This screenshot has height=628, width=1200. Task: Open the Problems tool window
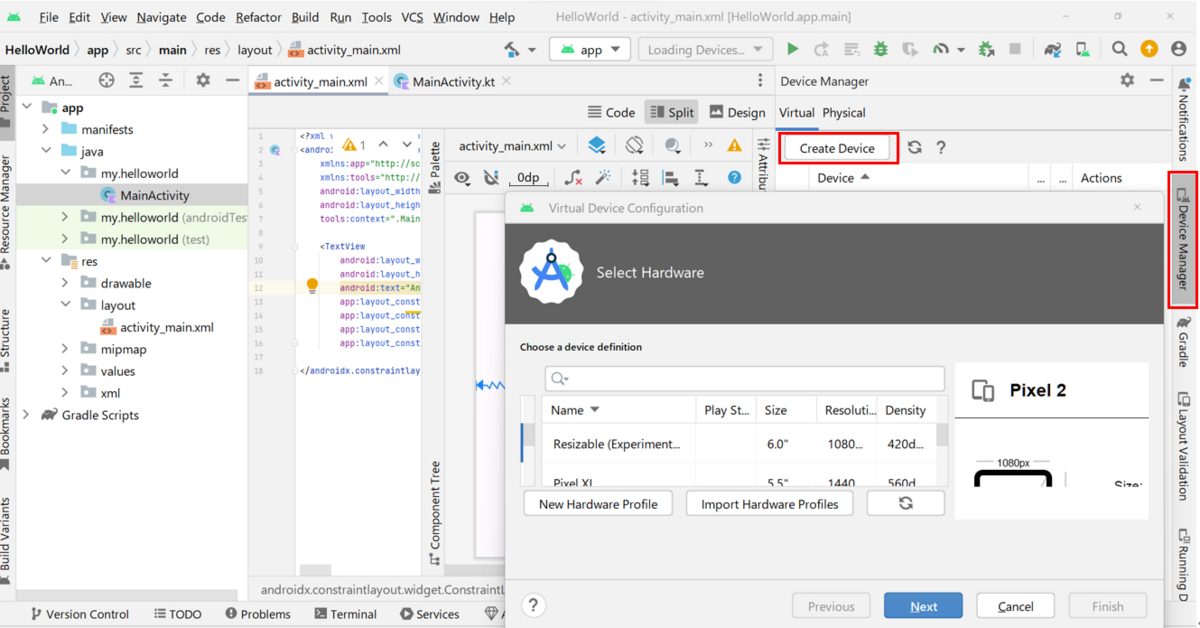pyautogui.click(x=258, y=614)
